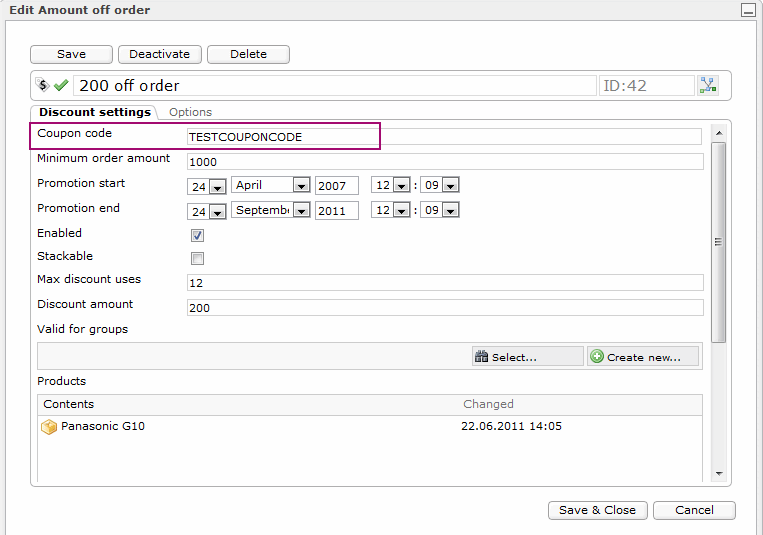This screenshot has width=763, height=535.
Task: Open the Promotion start hour dropdown
Action: pyautogui.click(x=401, y=186)
